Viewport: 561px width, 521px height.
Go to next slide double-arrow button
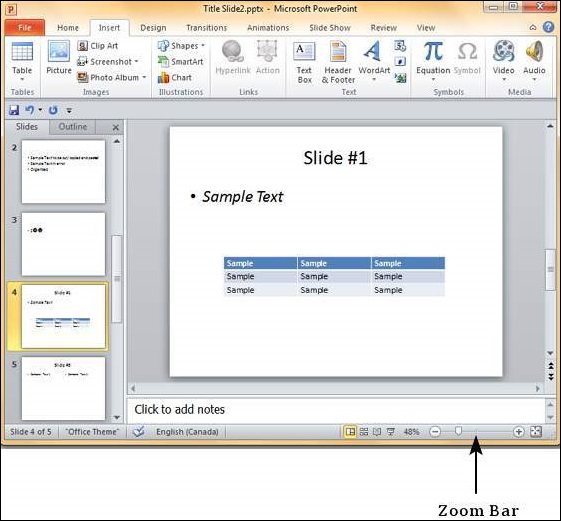(x=551, y=377)
